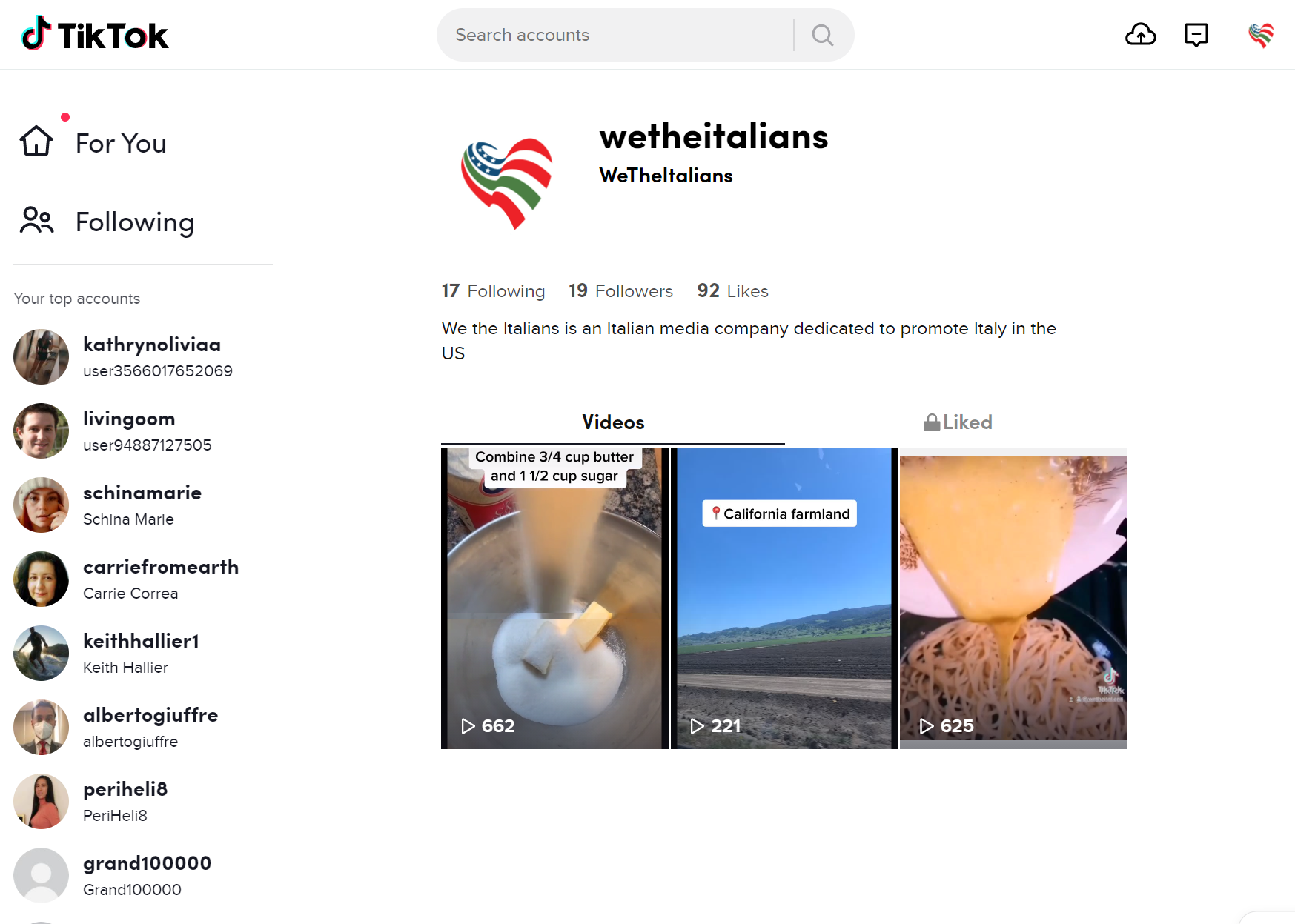Click the search magnifier icon
The height and width of the screenshot is (924, 1295).
822,35
